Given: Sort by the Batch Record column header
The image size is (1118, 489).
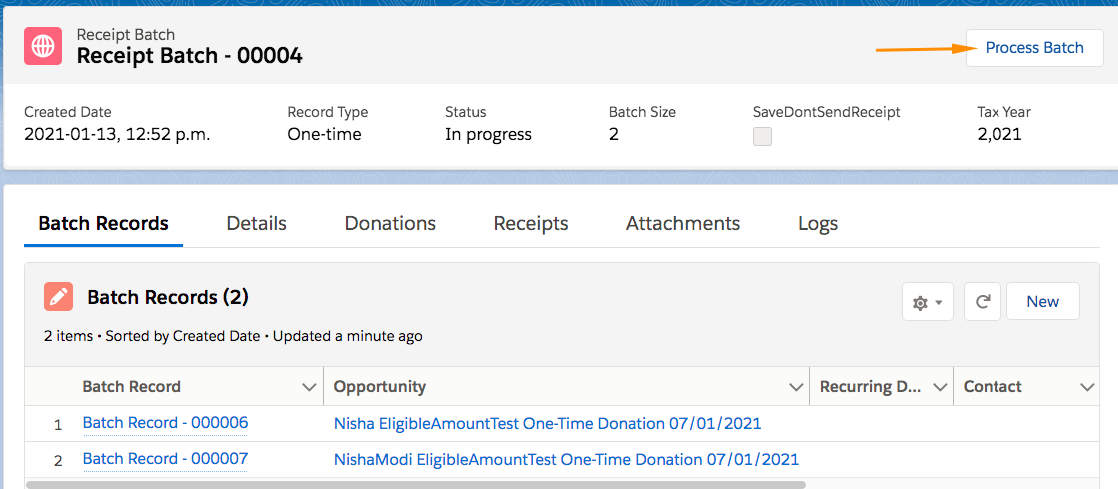Looking at the screenshot, I should [x=131, y=387].
